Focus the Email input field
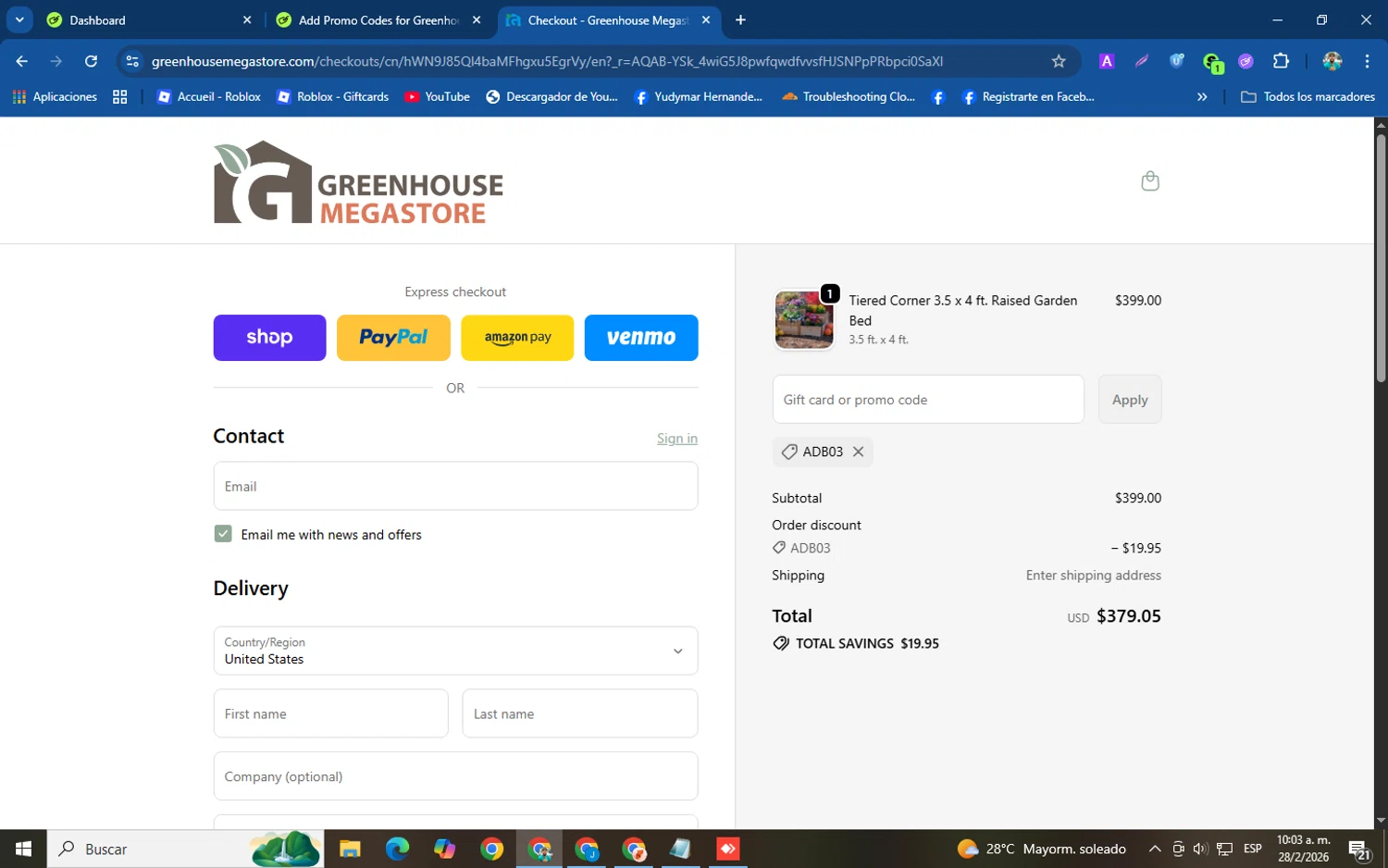The width and height of the screenshot is (1388, 868). coord(455,486)
